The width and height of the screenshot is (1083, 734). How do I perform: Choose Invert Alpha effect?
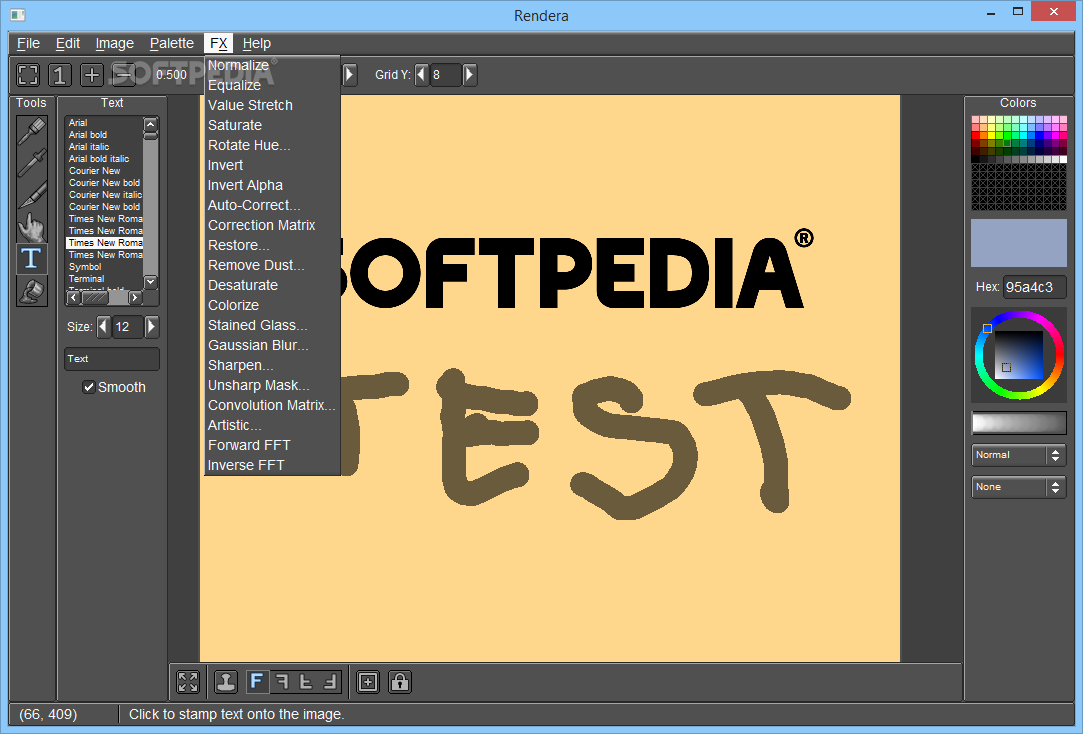pos(272,186)
